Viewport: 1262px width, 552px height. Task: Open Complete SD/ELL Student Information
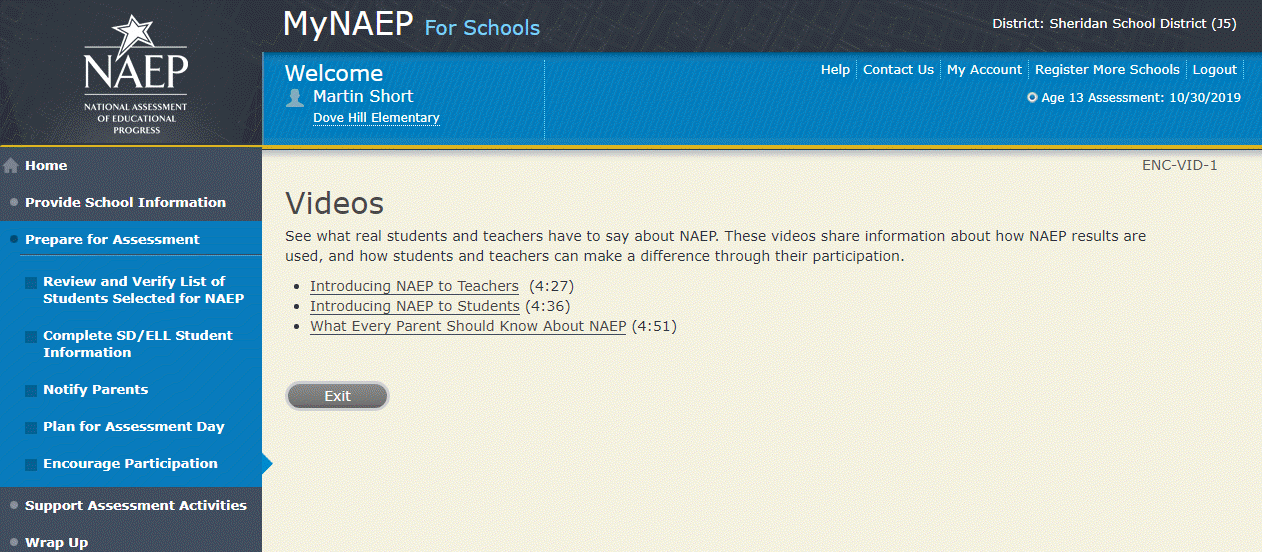point(138,344)
